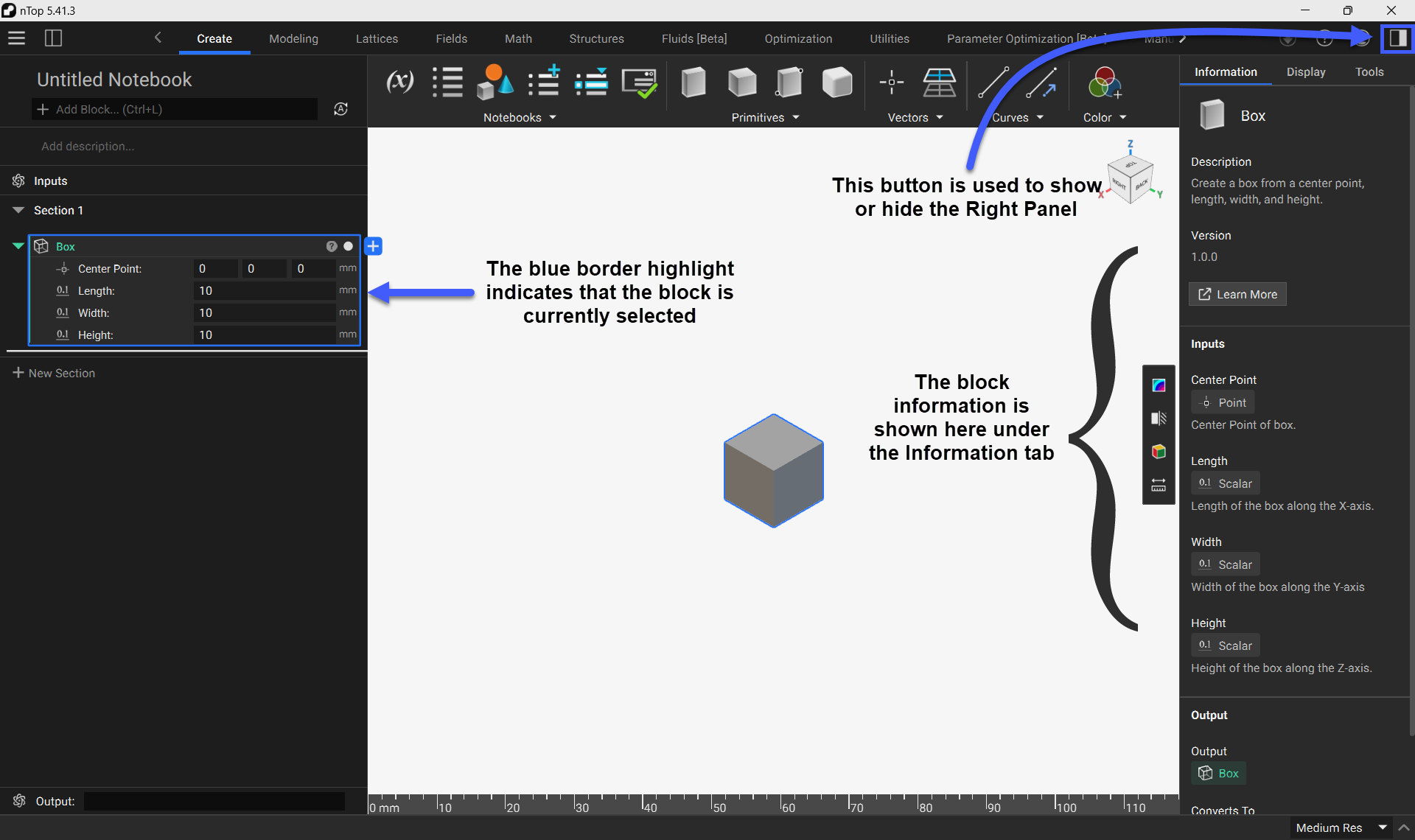
Task: Click the screen icon with green checkmark
Action: point(639,83)
